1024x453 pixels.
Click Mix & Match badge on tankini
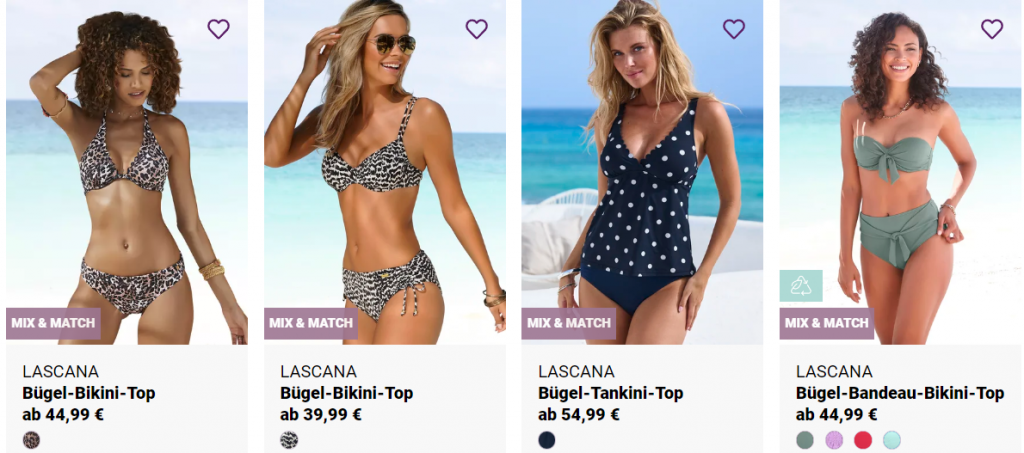pyautogui.click(x=569, y=323)
